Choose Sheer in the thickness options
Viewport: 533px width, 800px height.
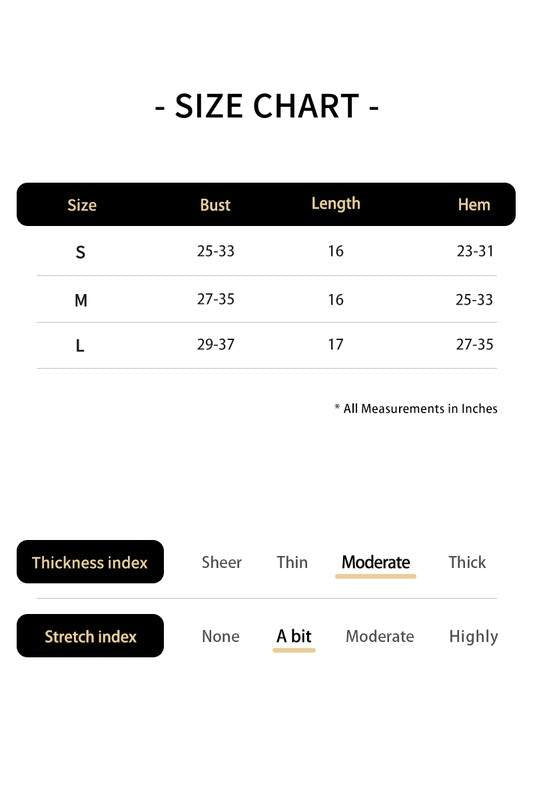click(x=221, y=562)
